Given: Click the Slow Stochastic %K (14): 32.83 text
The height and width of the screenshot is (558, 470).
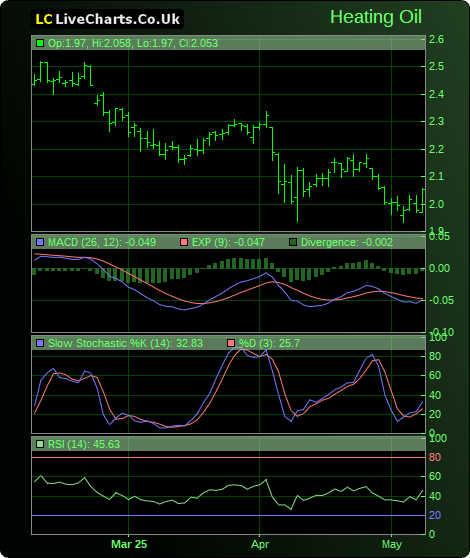Looking at the screenshot, I should 125,343.
